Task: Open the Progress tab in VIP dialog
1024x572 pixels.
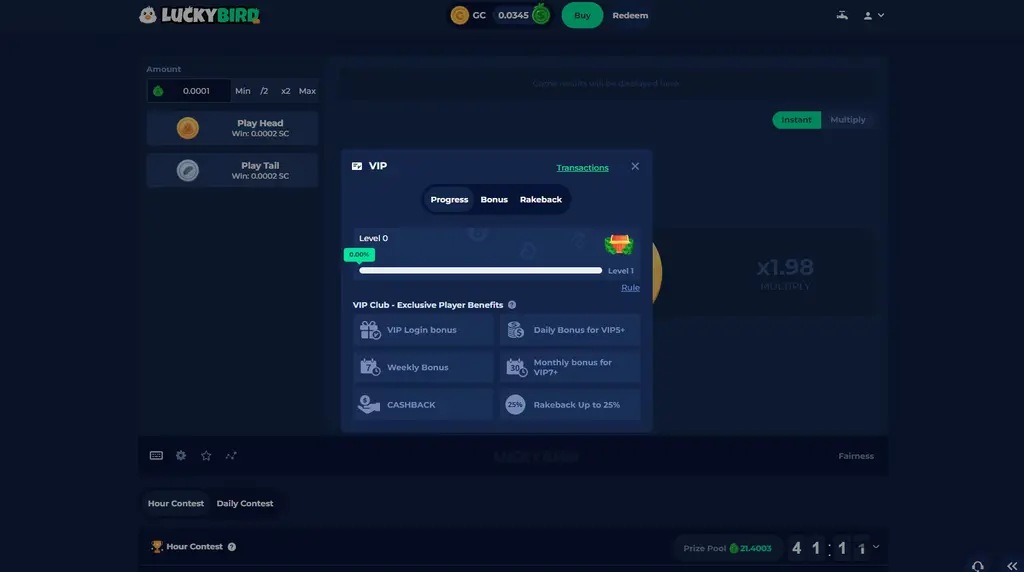Action: click(x=449, y=200)
